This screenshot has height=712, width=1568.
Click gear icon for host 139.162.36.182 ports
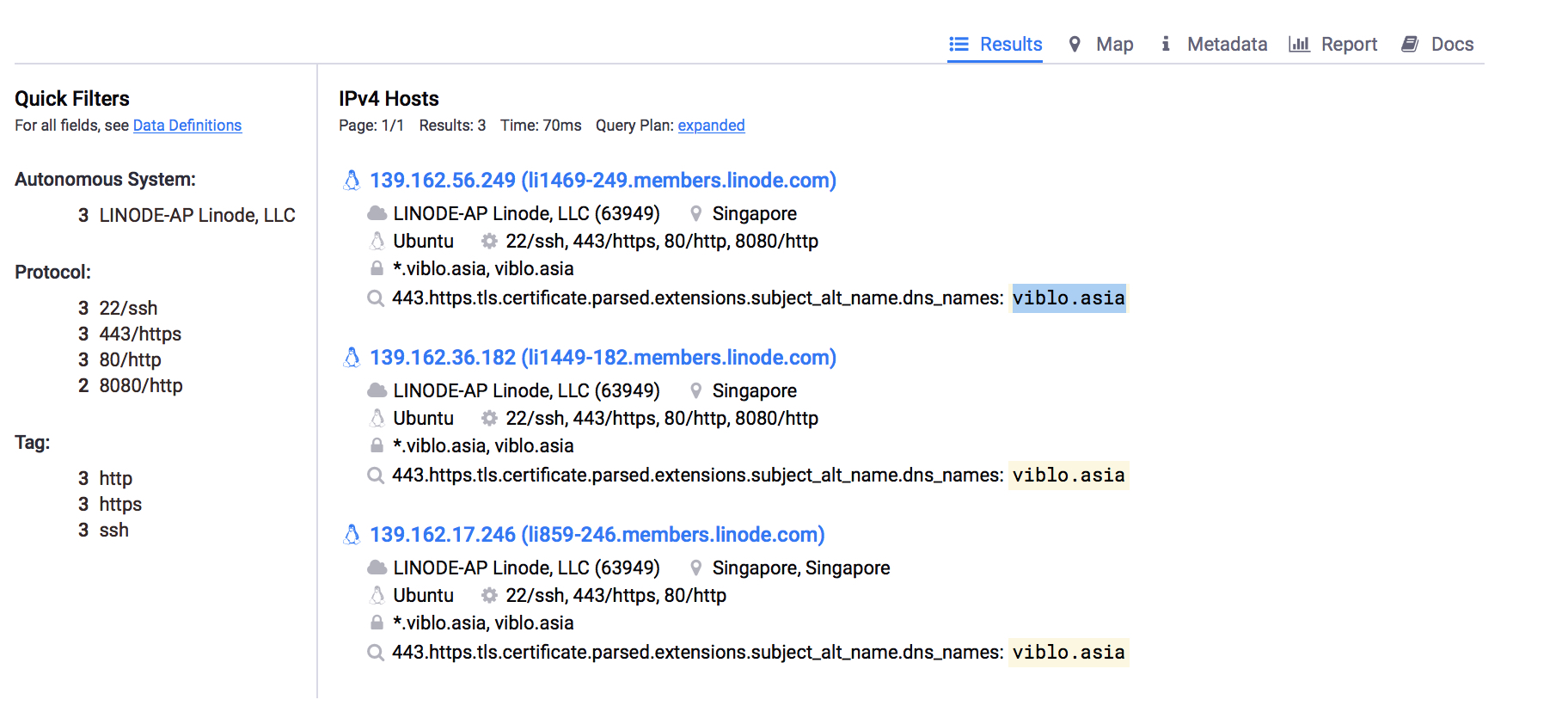tap(489, 418)
